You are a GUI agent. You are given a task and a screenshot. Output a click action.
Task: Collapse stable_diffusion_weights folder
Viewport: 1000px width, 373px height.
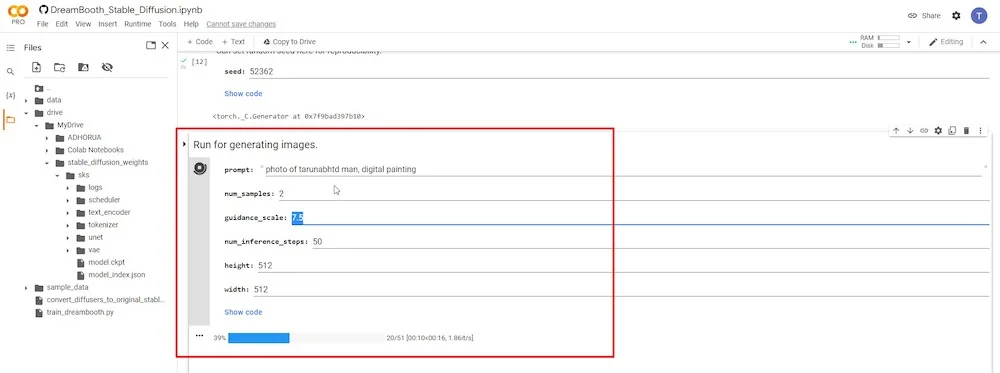[x=47, y=163]
